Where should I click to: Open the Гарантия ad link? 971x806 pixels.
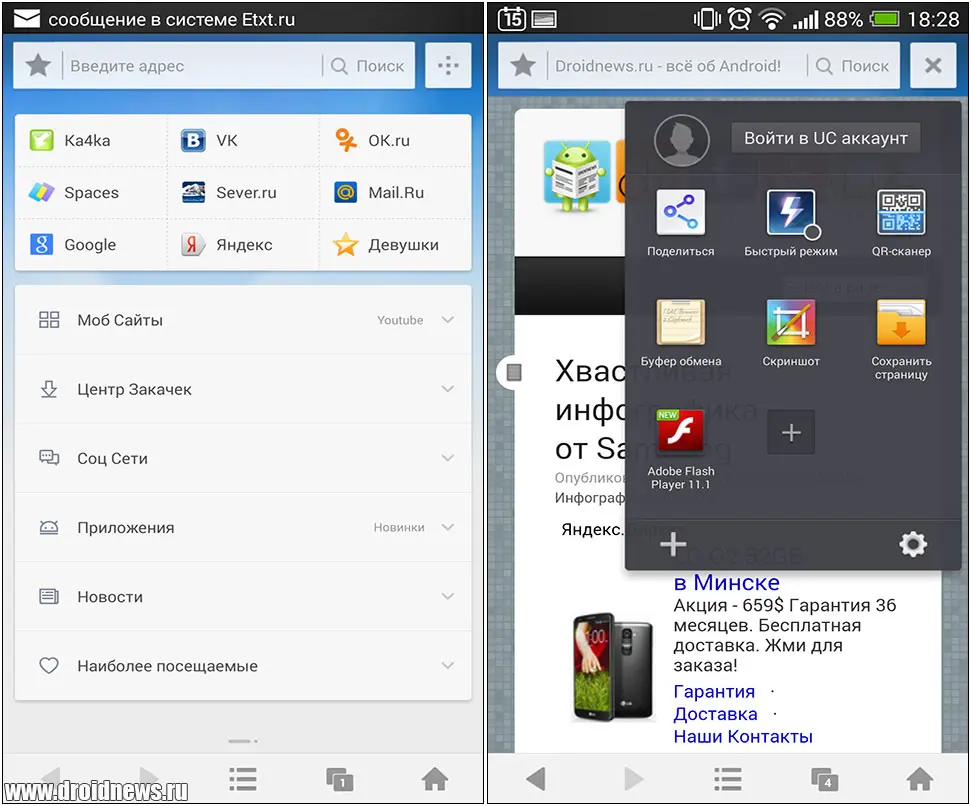[x=714, y=691]
